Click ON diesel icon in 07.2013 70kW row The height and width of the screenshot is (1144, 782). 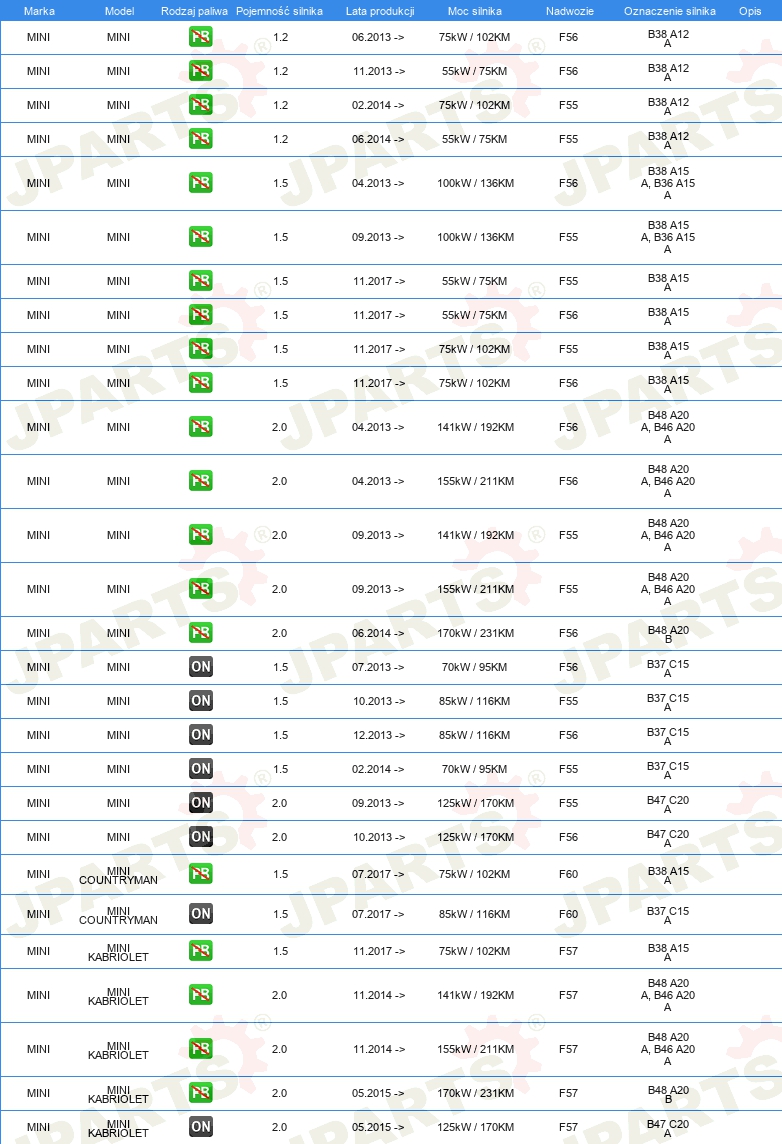201,666
